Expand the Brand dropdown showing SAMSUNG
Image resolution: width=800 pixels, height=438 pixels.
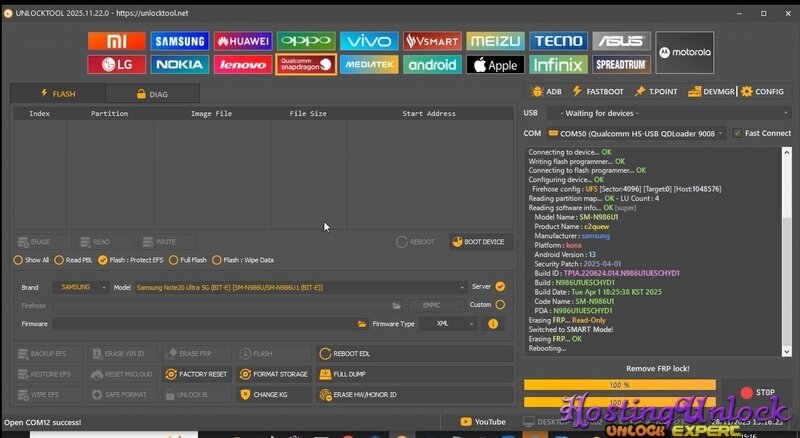coord(82,287)
